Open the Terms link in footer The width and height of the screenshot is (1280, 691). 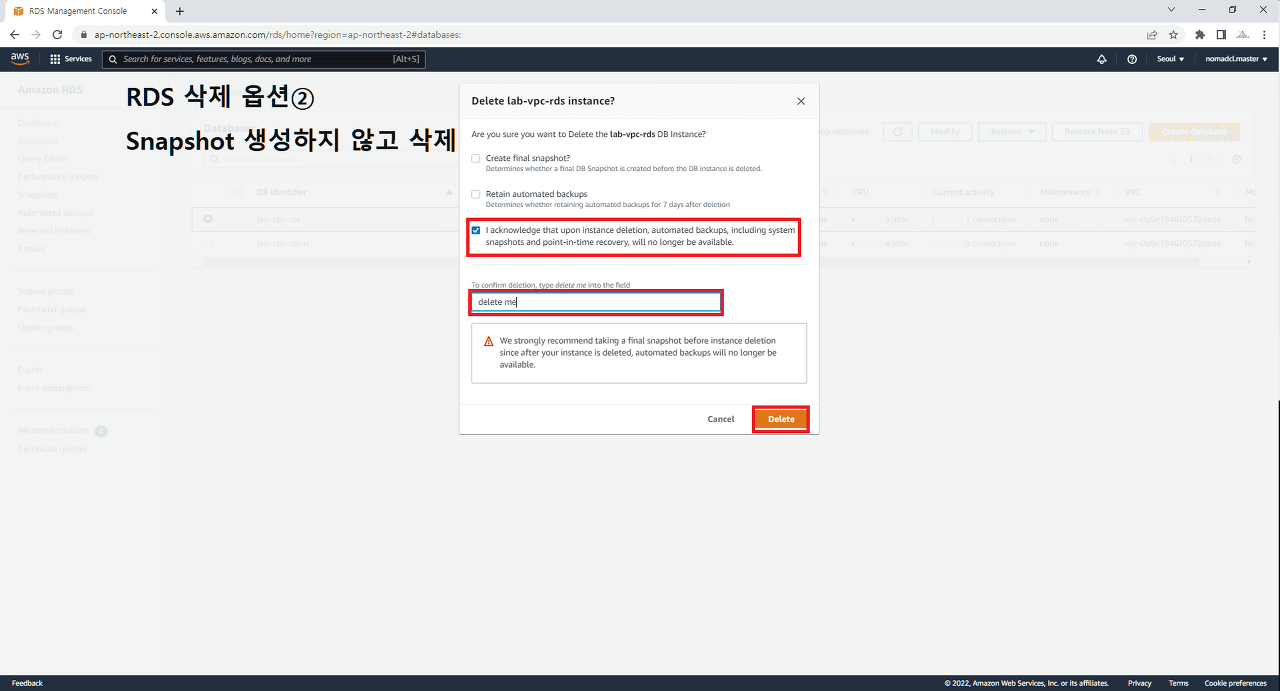click(1178, 683)
